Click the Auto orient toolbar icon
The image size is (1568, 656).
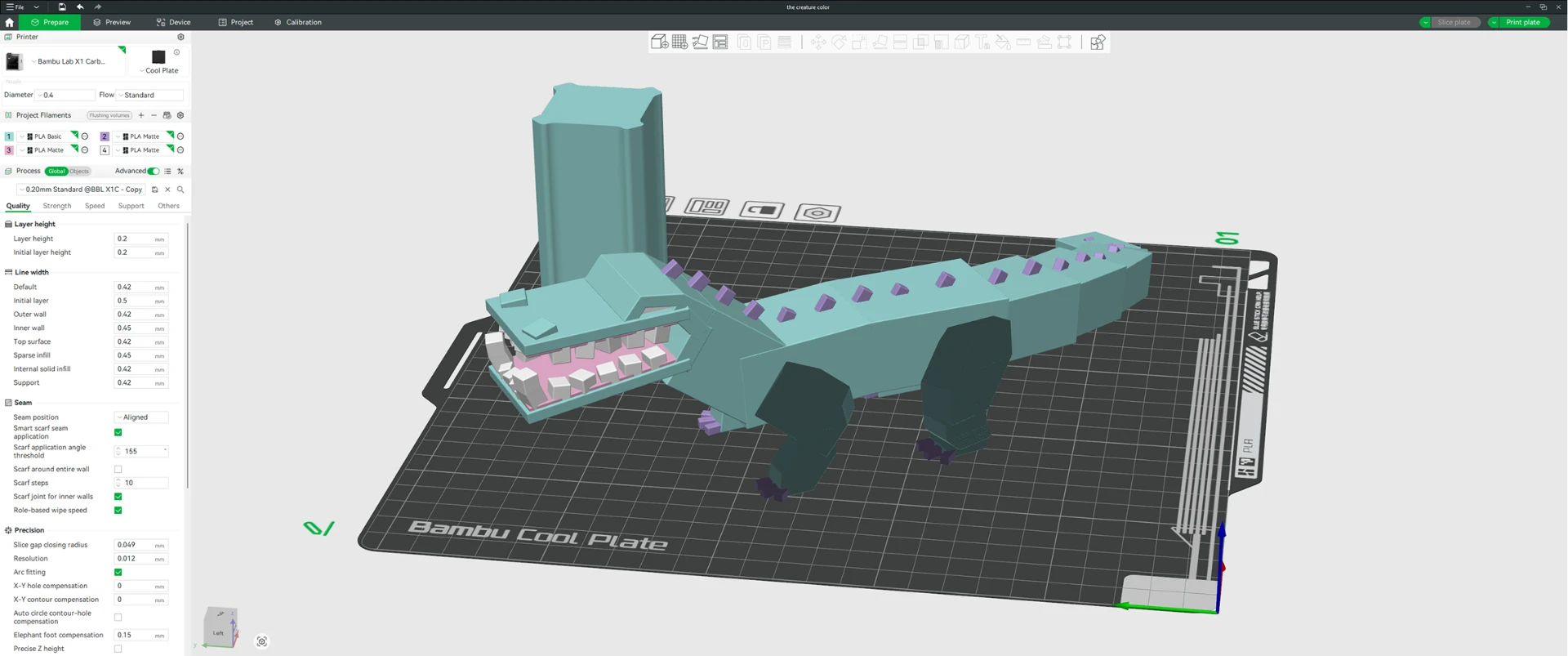(700, 42)
